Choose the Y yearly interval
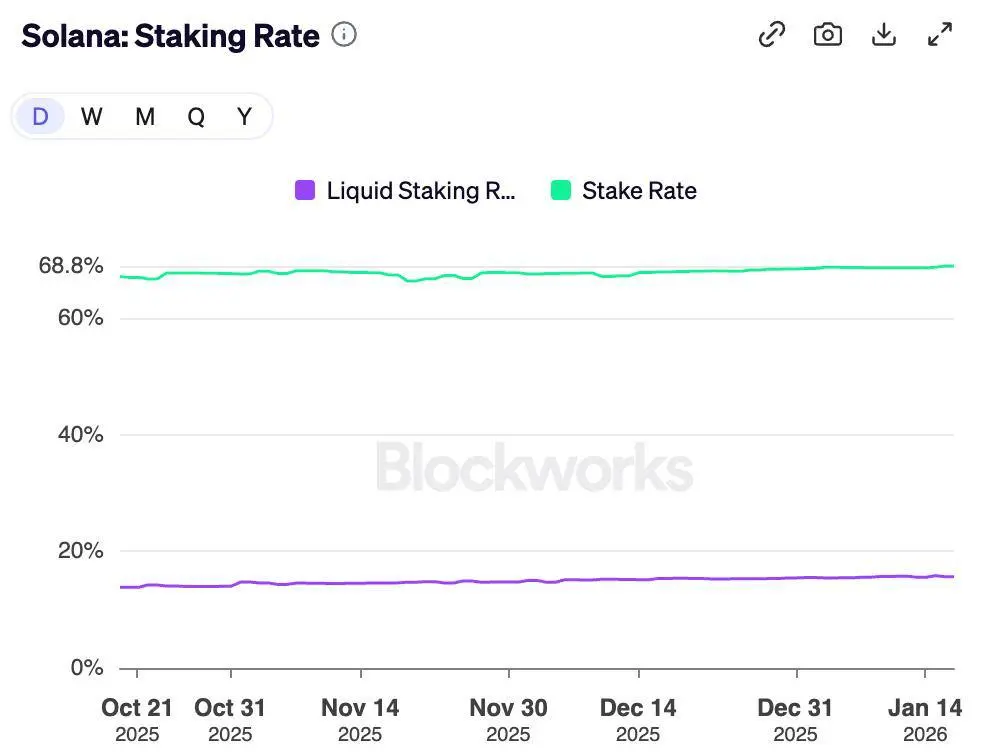This screenshot has width=982, height=754. point(244,117)
